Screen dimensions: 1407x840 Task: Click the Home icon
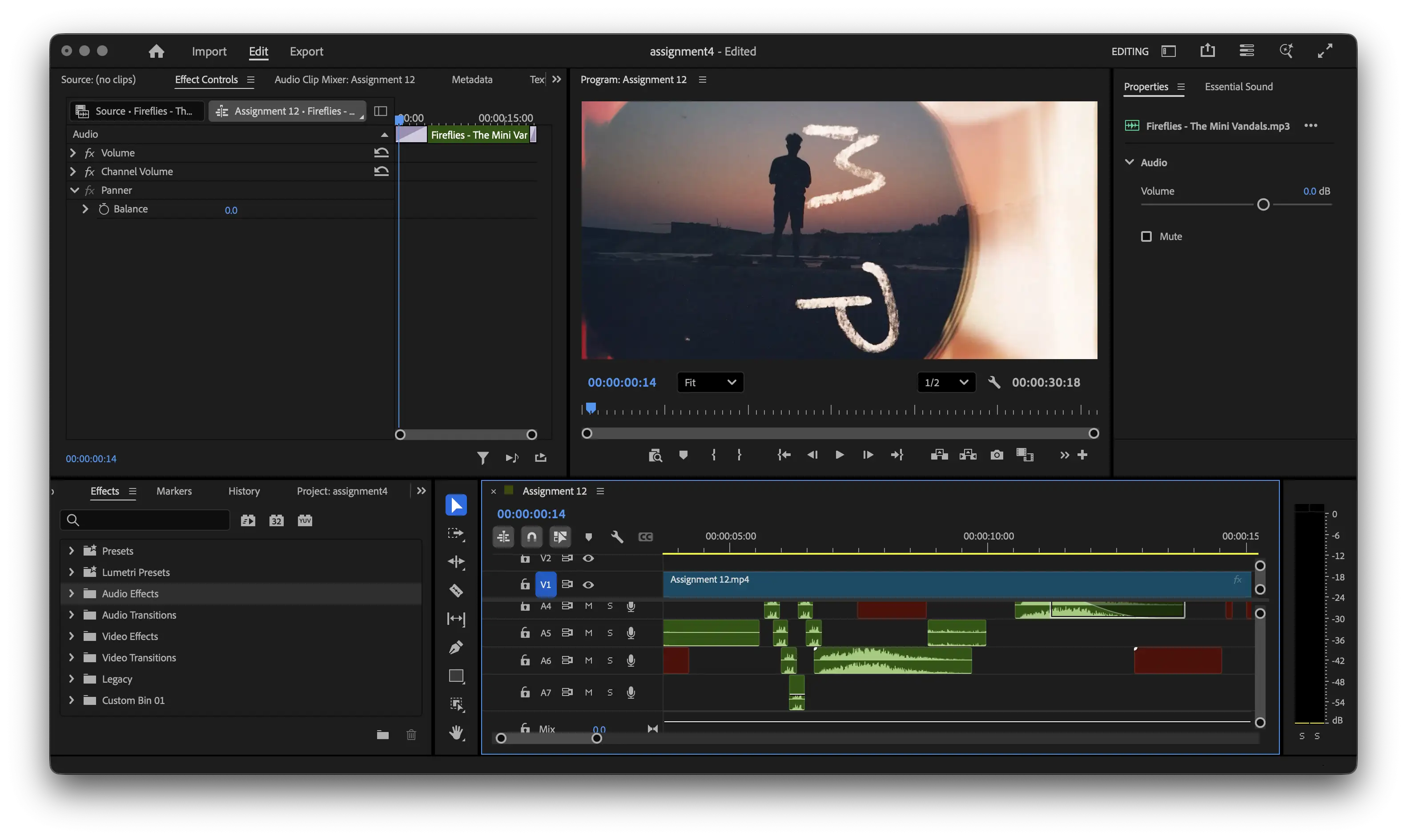pyautogui.click(x=156, y=52)
